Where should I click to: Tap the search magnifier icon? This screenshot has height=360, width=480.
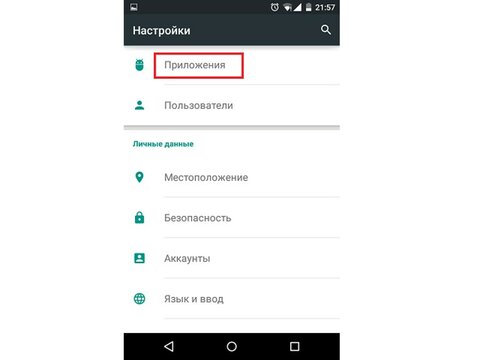tap(326, 30)
